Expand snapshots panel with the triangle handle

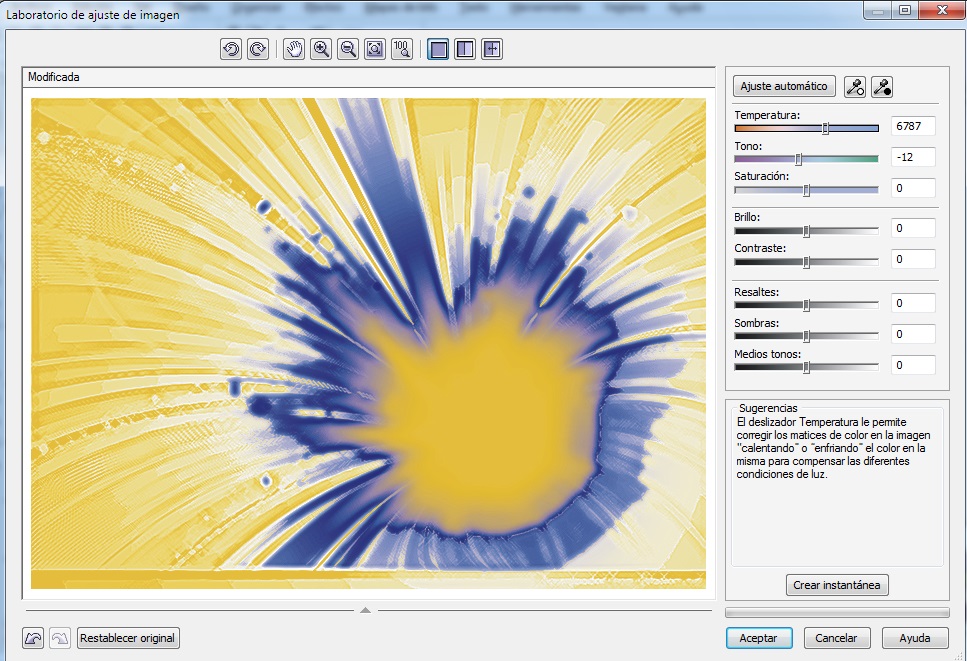(366, 608)
